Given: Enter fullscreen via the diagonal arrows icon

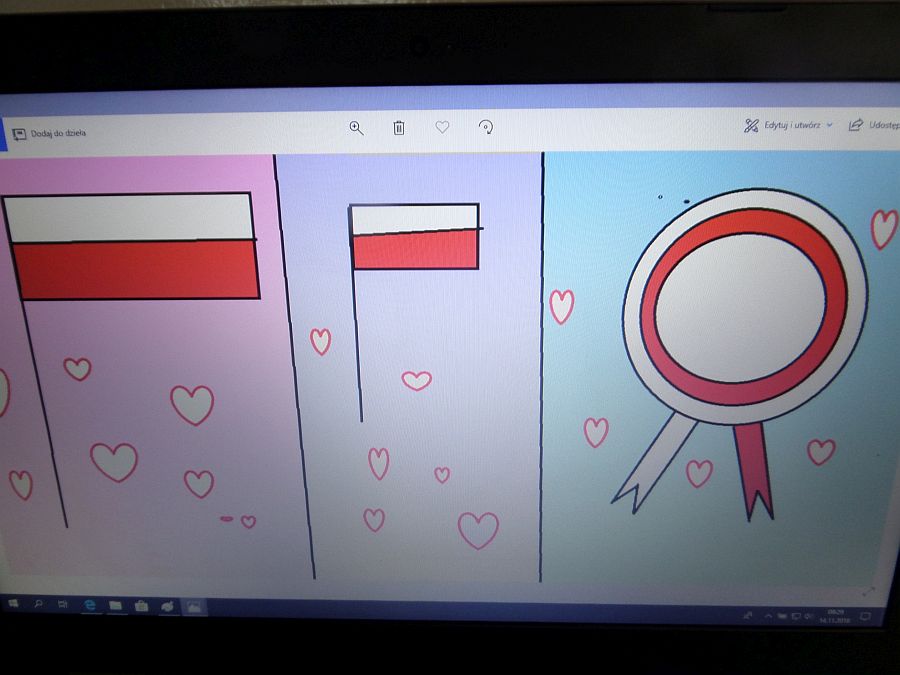Looking at the screenshot, I should click(x=868, y=592).
